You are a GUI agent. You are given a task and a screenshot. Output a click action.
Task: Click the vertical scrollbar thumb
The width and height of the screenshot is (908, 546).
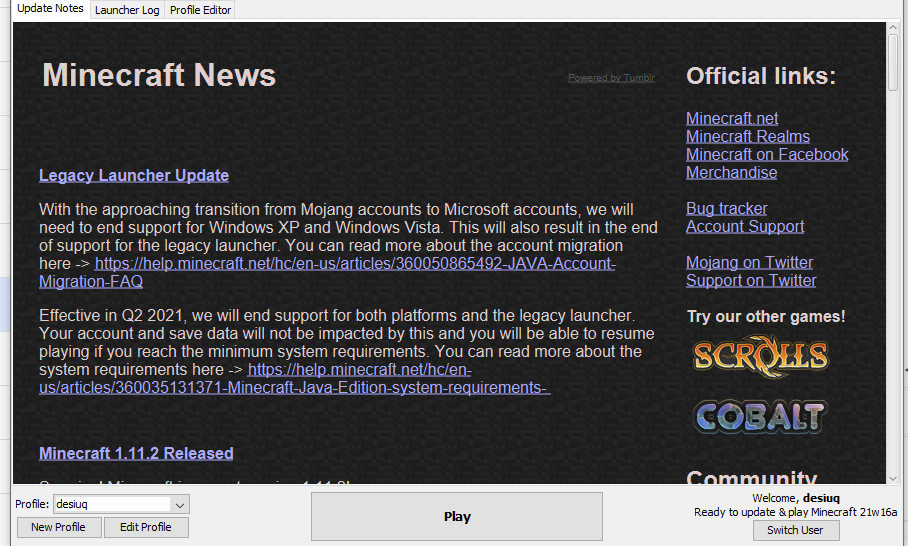coord(893,62)
